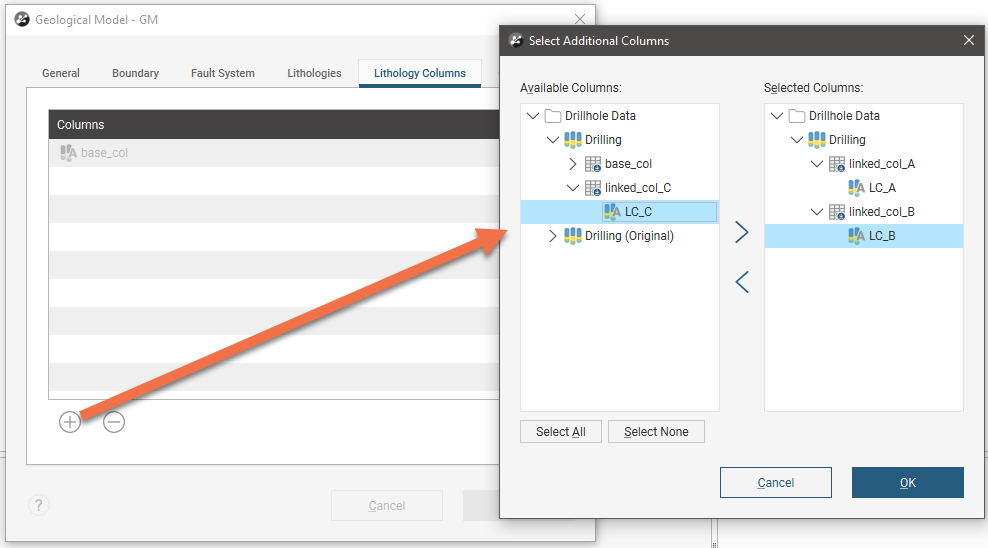988x548 pixels.
Task: Click the LC_A lithology column icon
Action: pyautogui.click(x=856, y=188)
